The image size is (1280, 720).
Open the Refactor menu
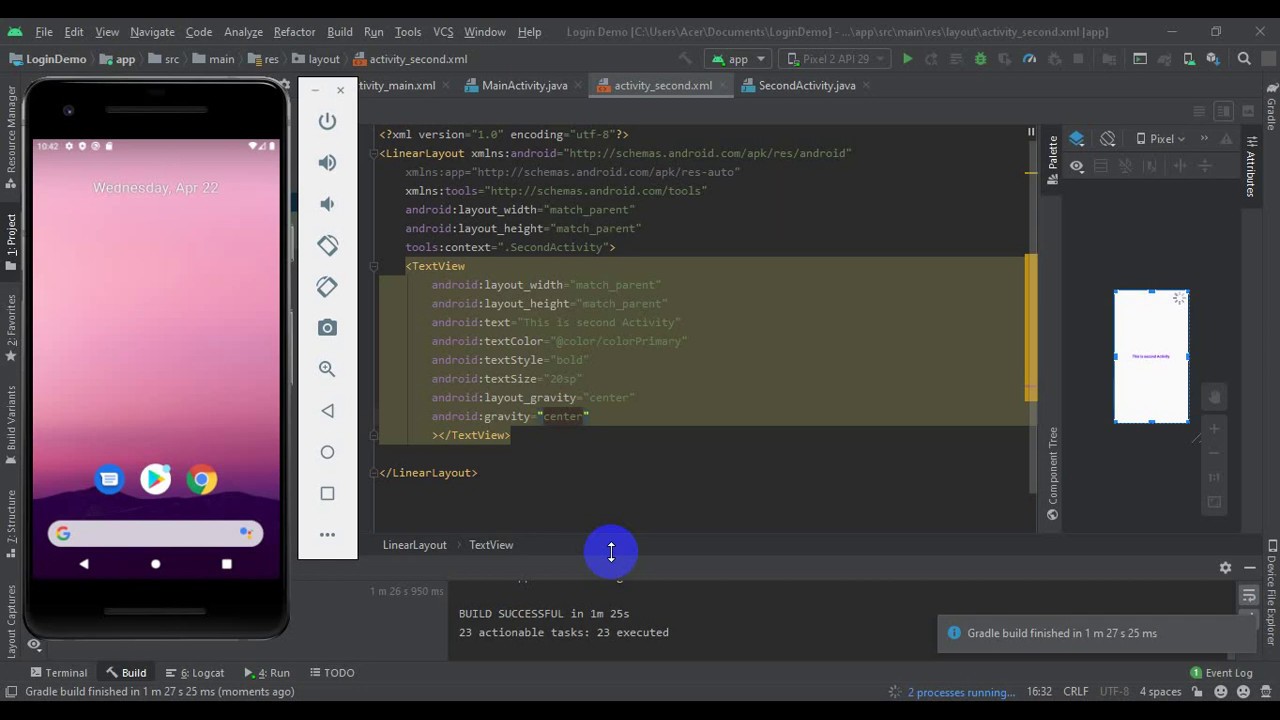tap(294, 32)
